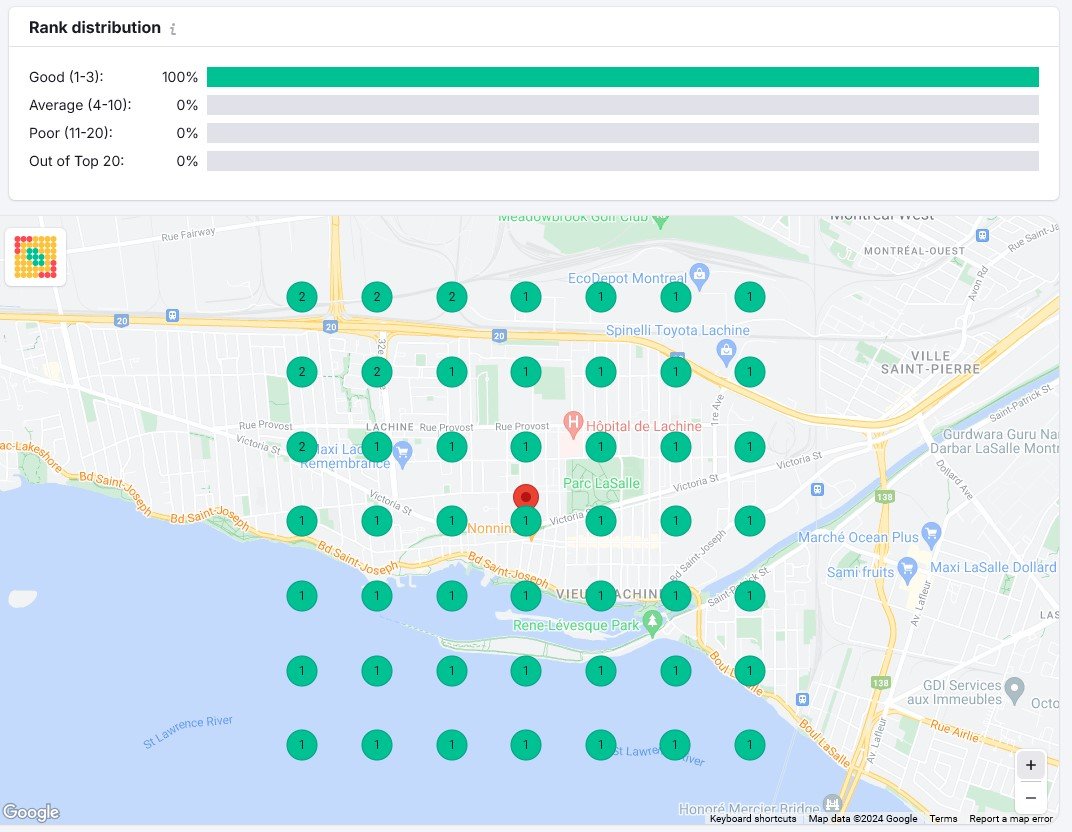
Task: Click the LACHINE district label
Action: tap(390, 427)
